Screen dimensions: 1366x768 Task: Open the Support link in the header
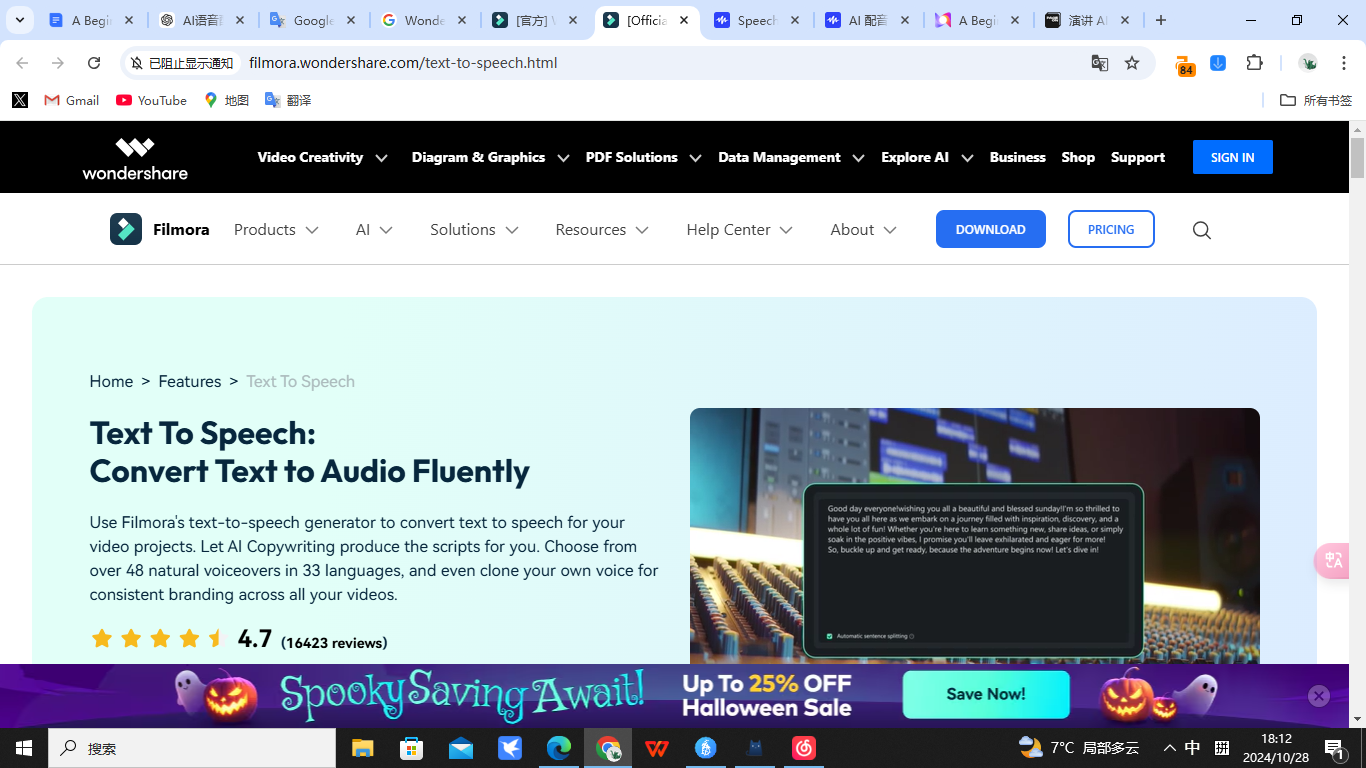[x=1138, y=157]
